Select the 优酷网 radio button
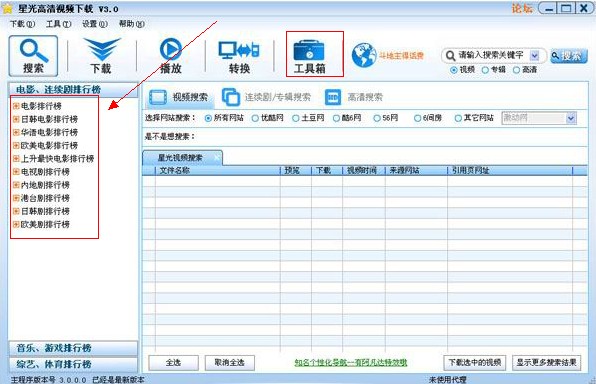596x384 pixels. click(255, 118)
